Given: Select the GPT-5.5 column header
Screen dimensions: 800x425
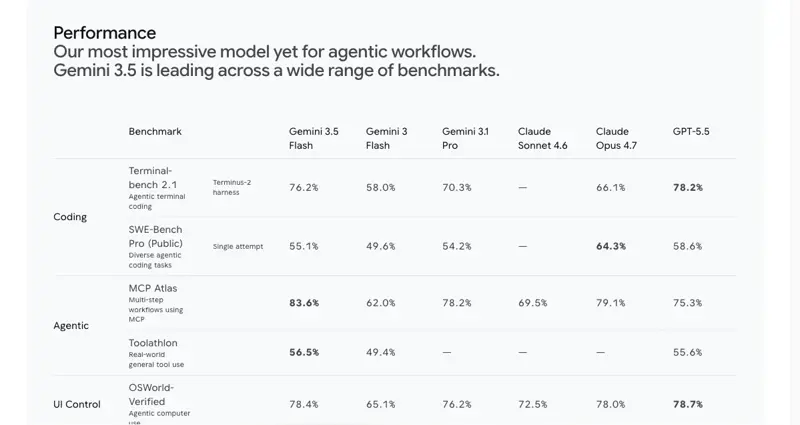Looking at the screenshot, I should [691, 131].
